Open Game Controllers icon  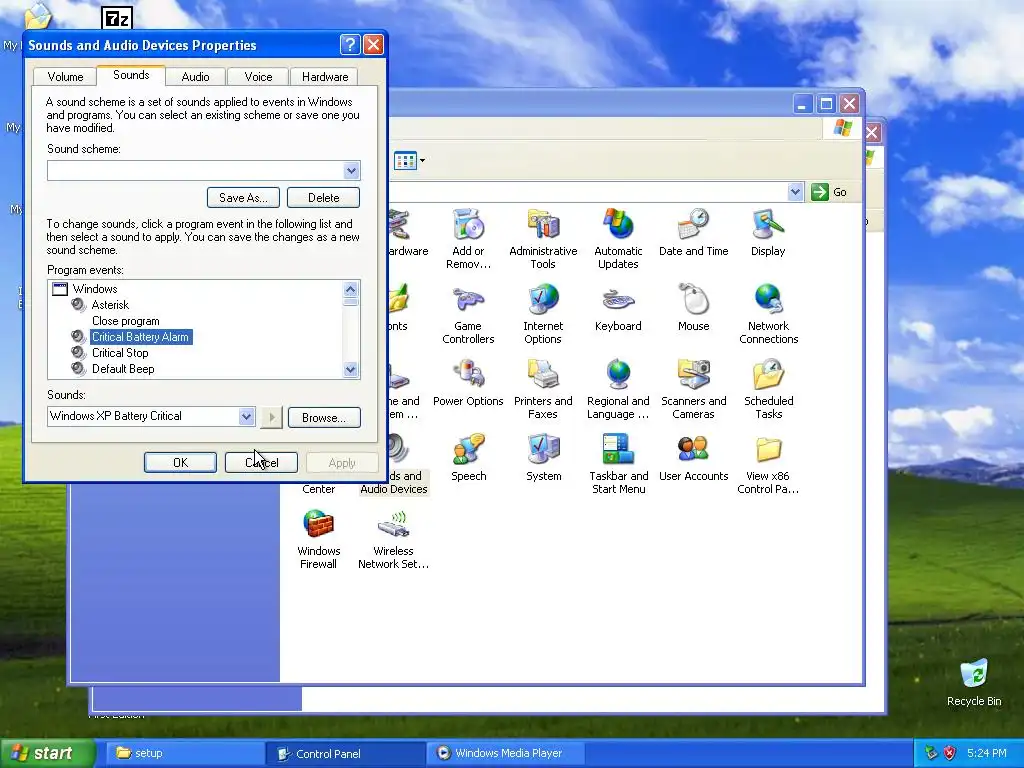pyautogui.click(x=468, y=314)
